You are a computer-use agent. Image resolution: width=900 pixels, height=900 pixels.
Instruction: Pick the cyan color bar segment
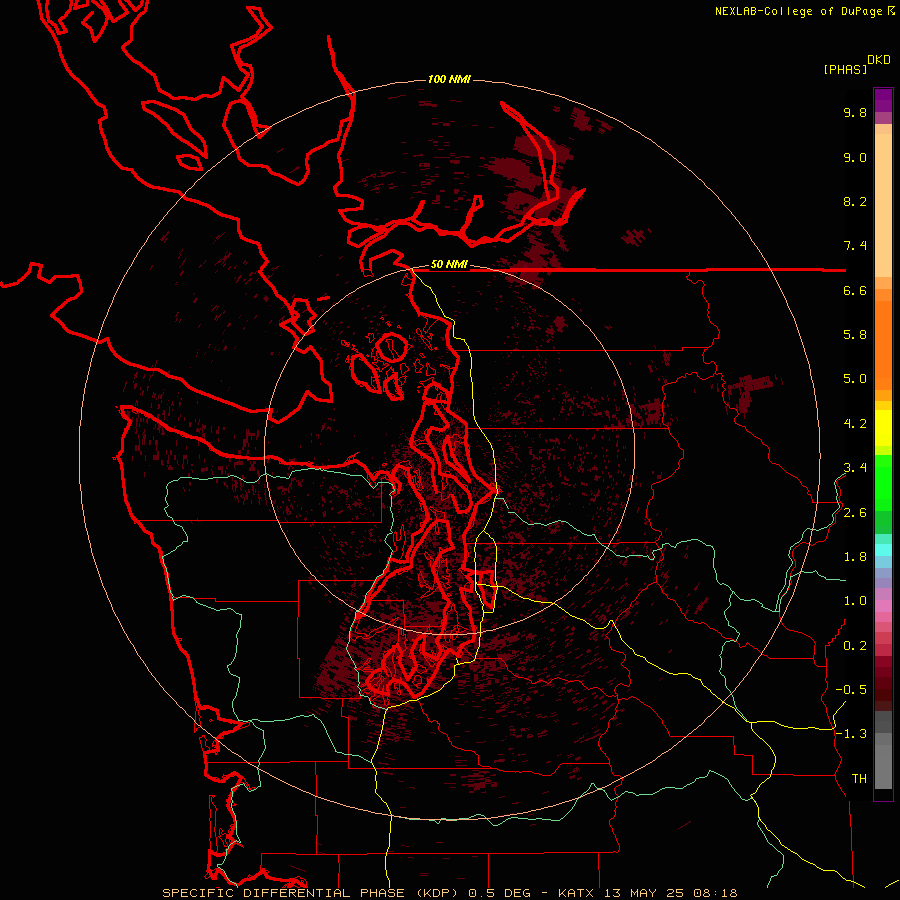point(883,550)
